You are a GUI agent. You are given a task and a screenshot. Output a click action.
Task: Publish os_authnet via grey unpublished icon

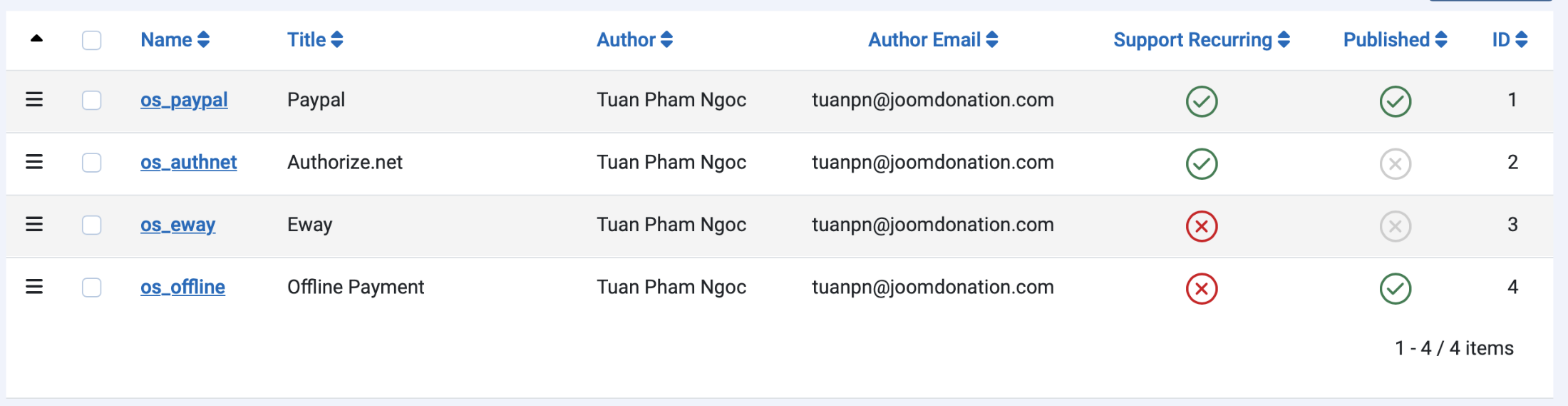[1396, 164]
